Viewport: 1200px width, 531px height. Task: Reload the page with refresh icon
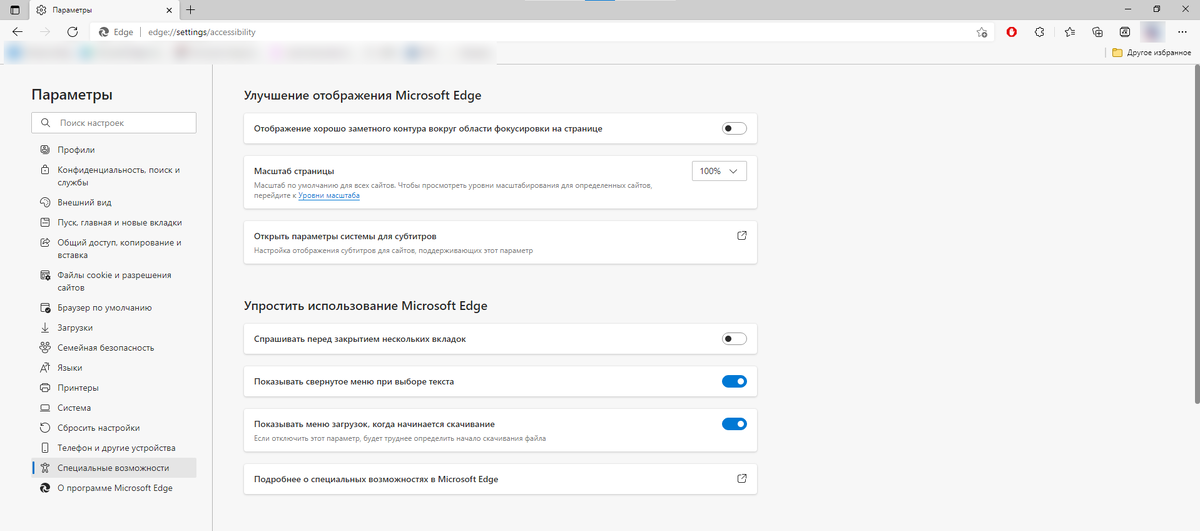pyautogui.click(x=73, y=32)
